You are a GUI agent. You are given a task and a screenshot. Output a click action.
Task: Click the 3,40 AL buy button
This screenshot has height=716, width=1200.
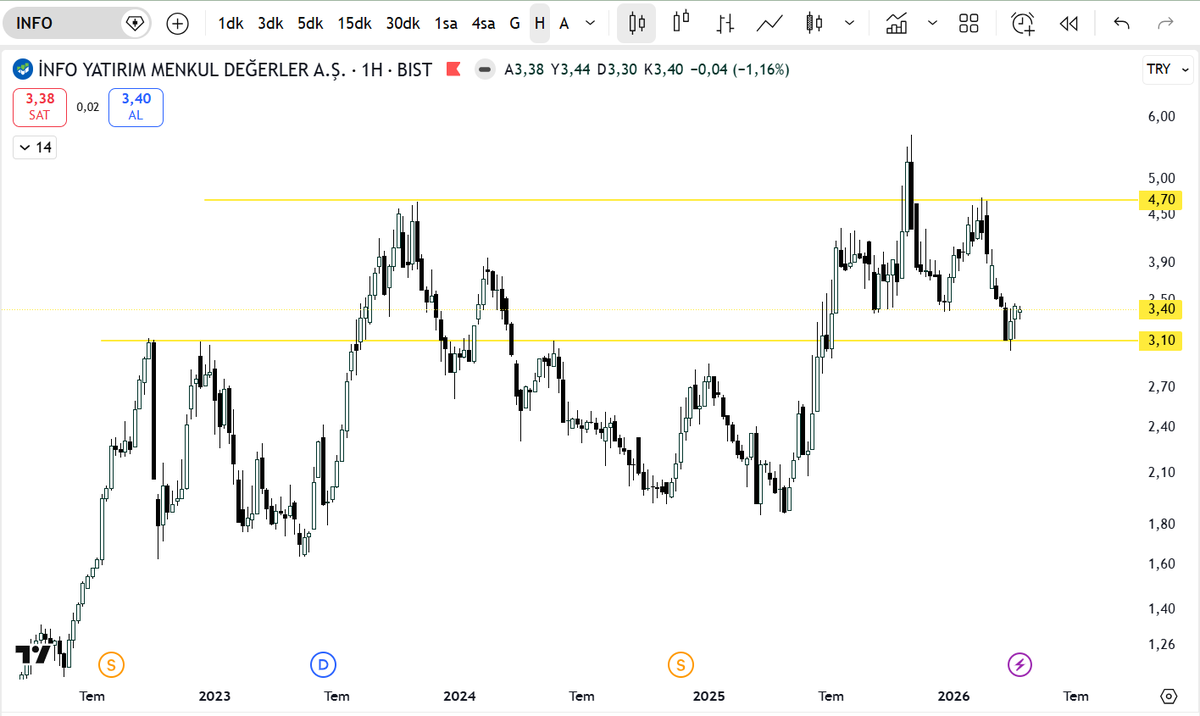click(x=136, y=106)
